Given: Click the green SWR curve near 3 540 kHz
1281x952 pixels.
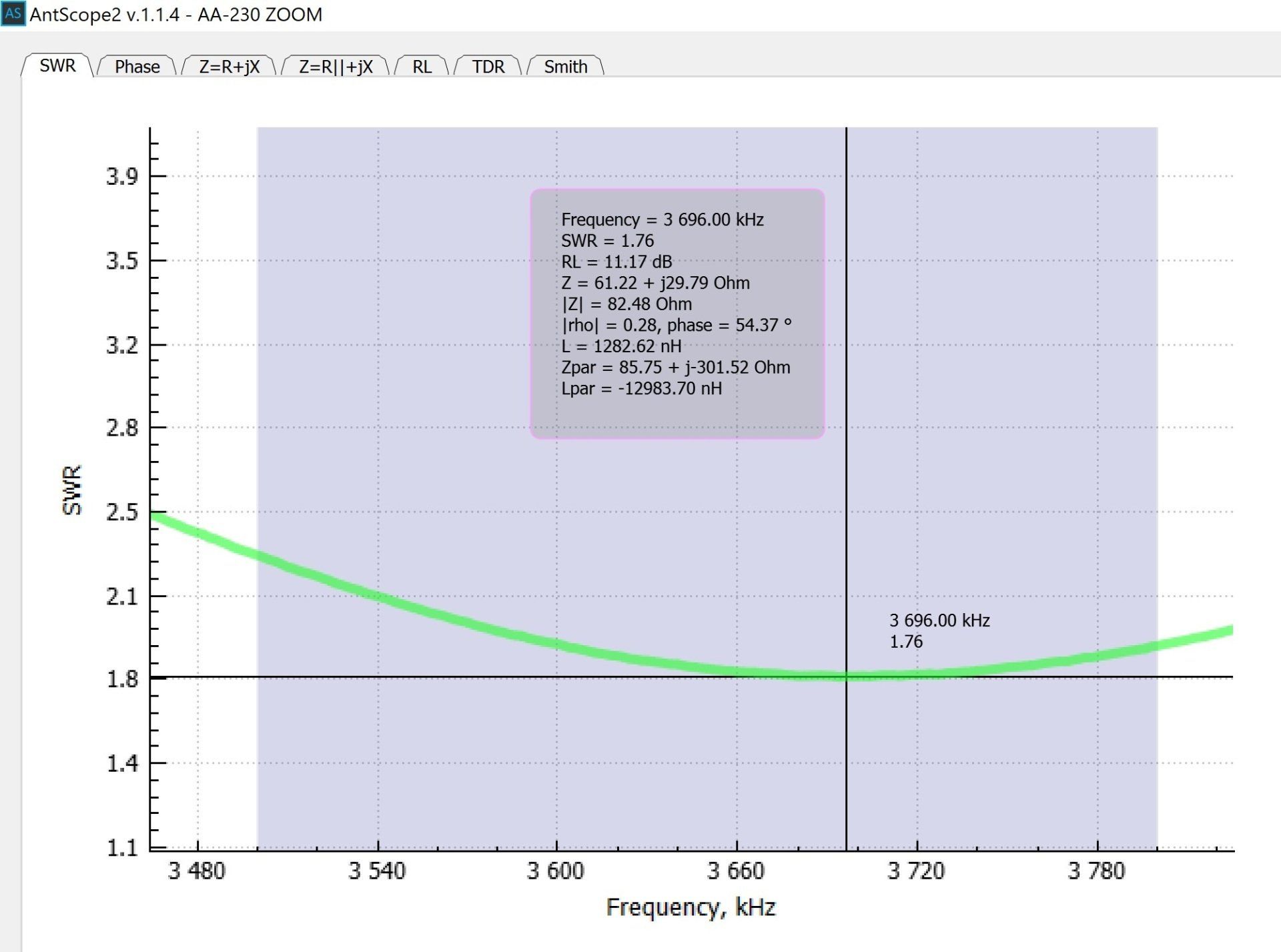Looking at the screenshot, I should click(378, 596).
